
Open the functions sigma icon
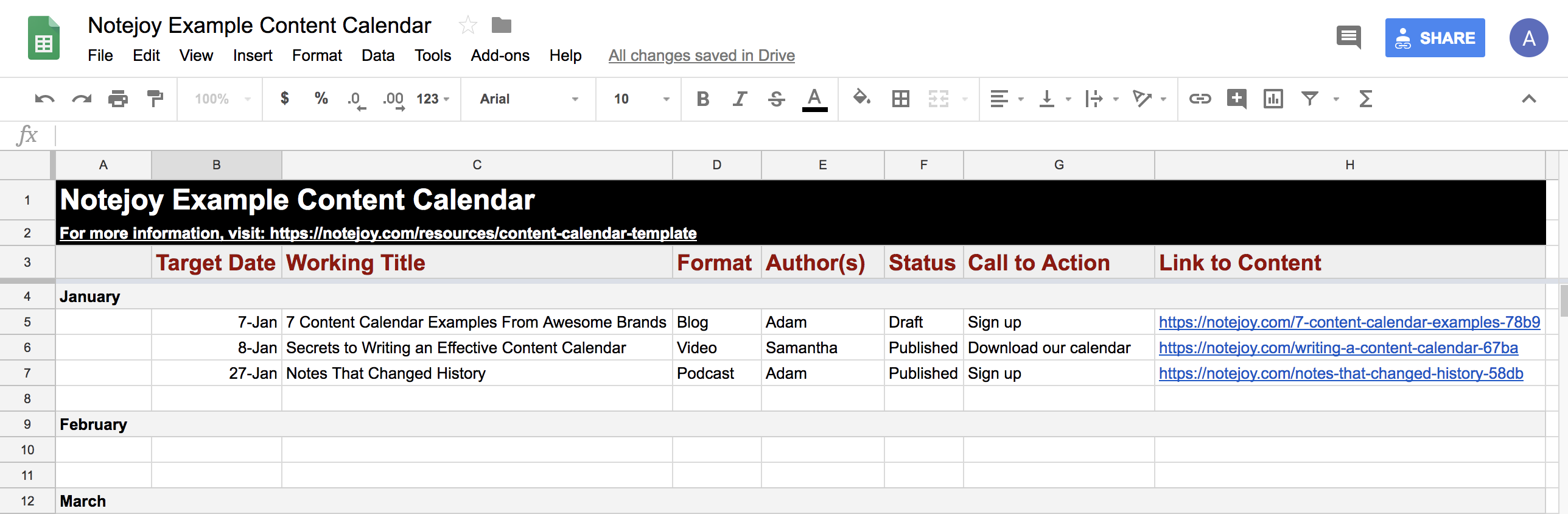(x=1366, y=99)
